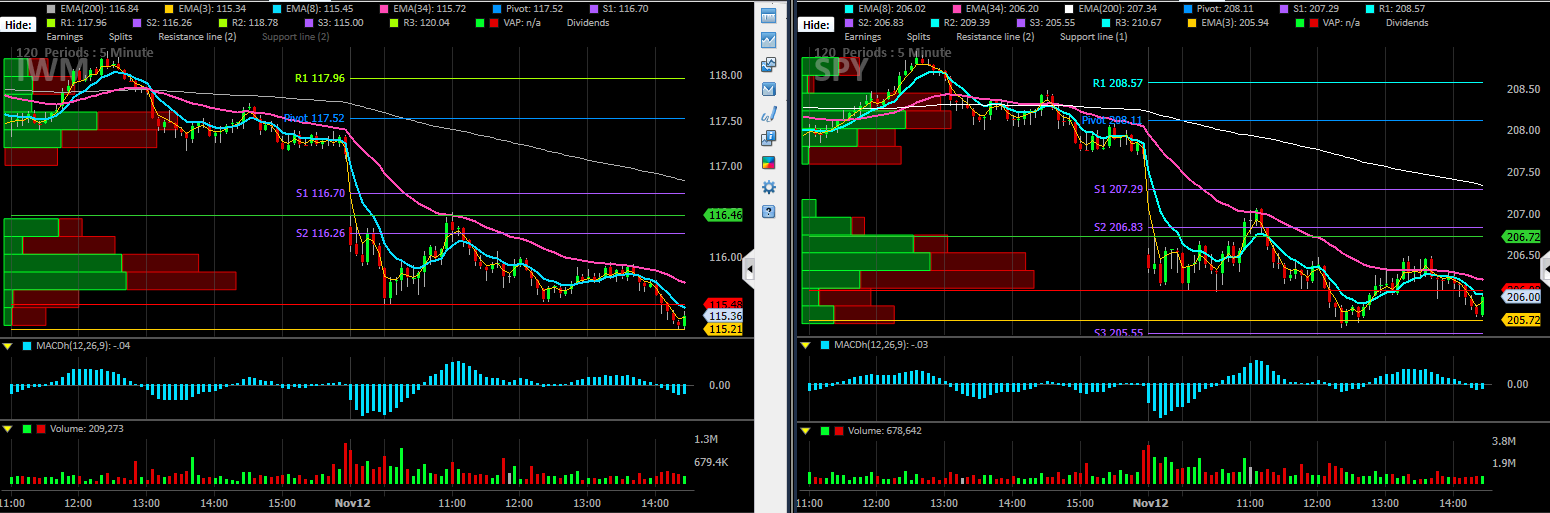This screenshot has width=1550, height=513.
Task: Open the chart info icon in sidebar
Action: (x=768, y=138)
